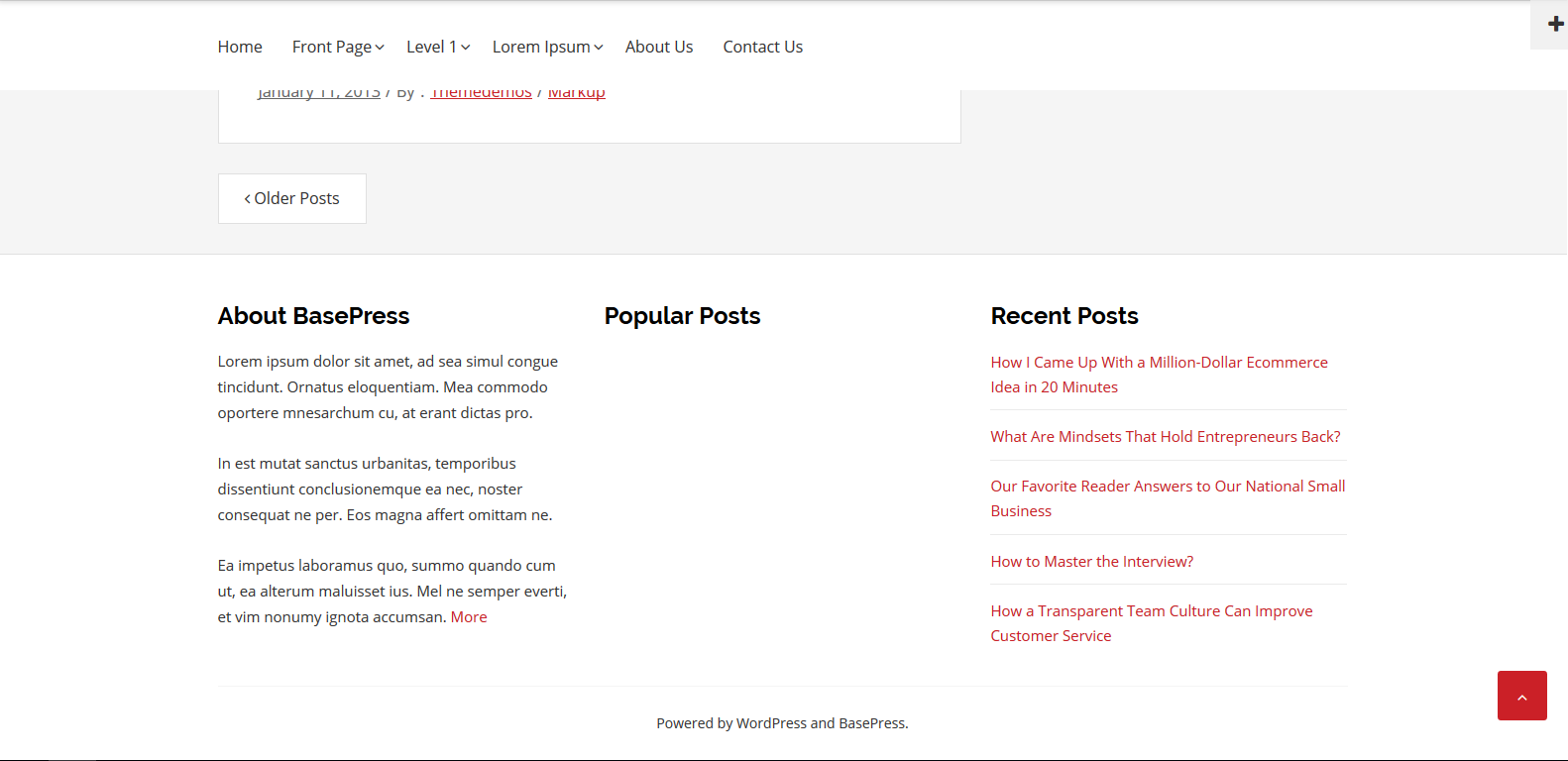Click the BasePress link in footer credits
Screen dimensions: 1568x761
point(871,723)
